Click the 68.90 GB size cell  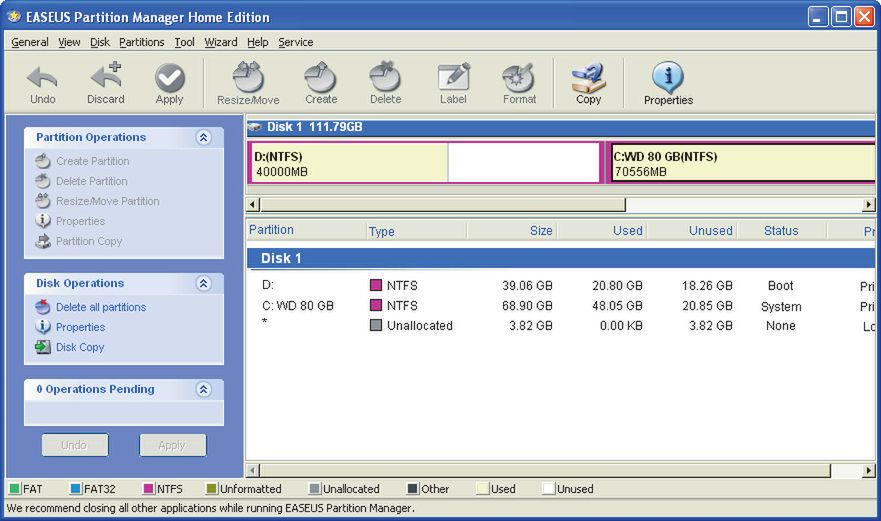[x=527, y=306]
